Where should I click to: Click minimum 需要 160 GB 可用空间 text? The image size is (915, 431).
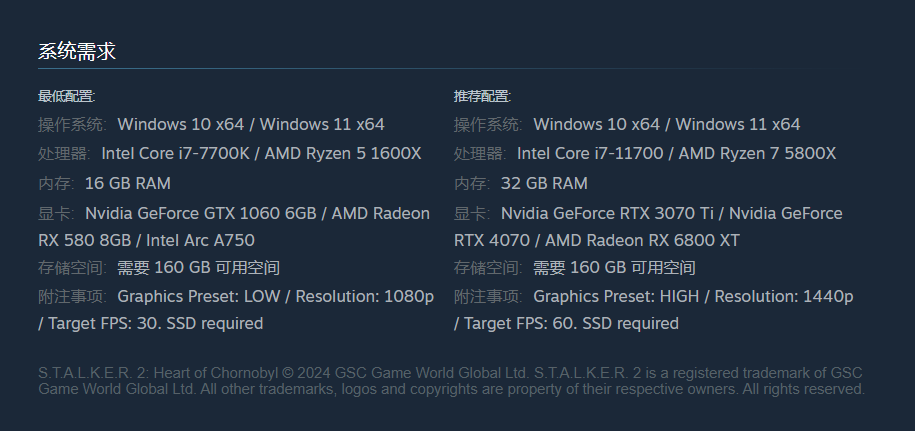pyautogui.click(x=198, y=268)
